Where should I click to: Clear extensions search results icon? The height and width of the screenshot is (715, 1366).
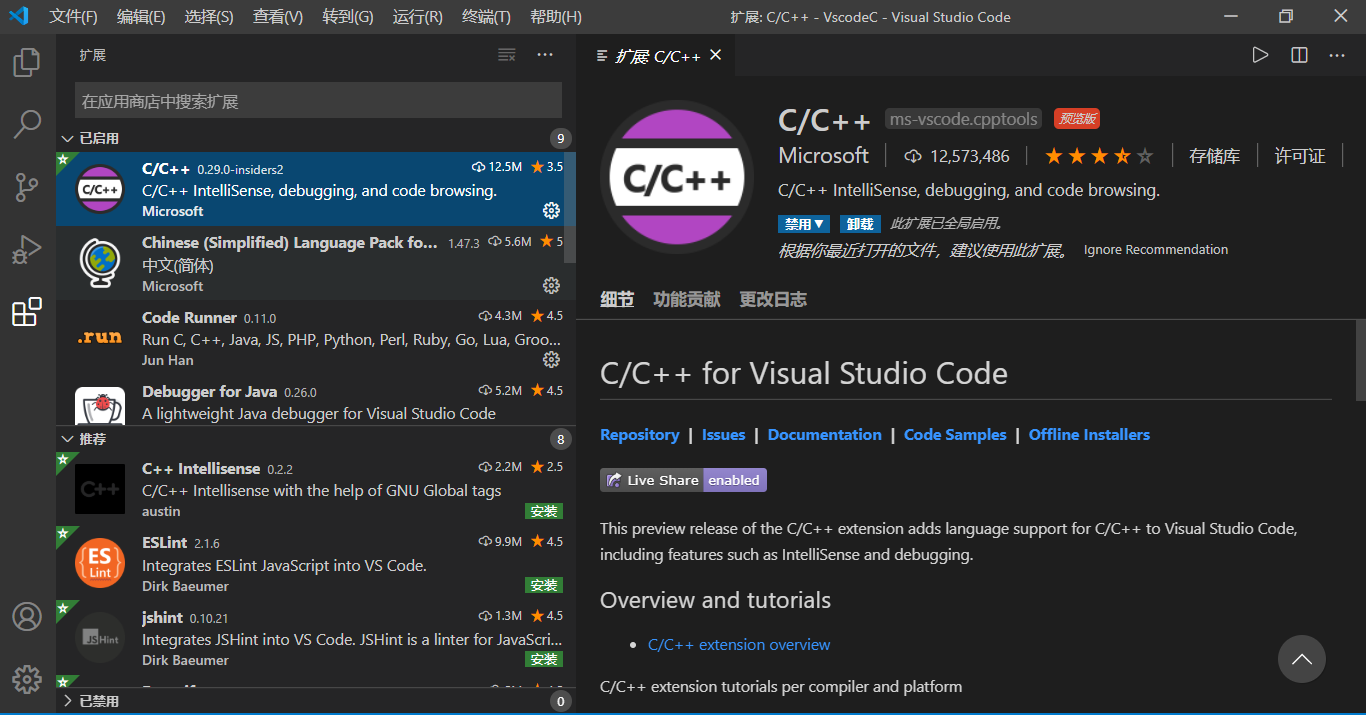click(x=507, y=55)
